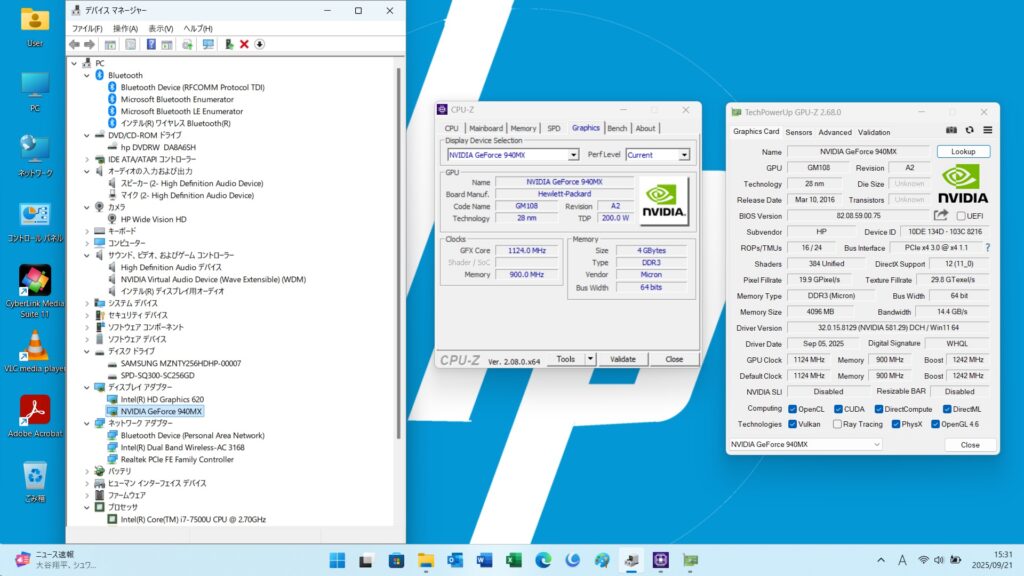This screenshot has height=576, width=1024.
Task: Click the Bus Interface question mark icon
Action: point(987,247)
